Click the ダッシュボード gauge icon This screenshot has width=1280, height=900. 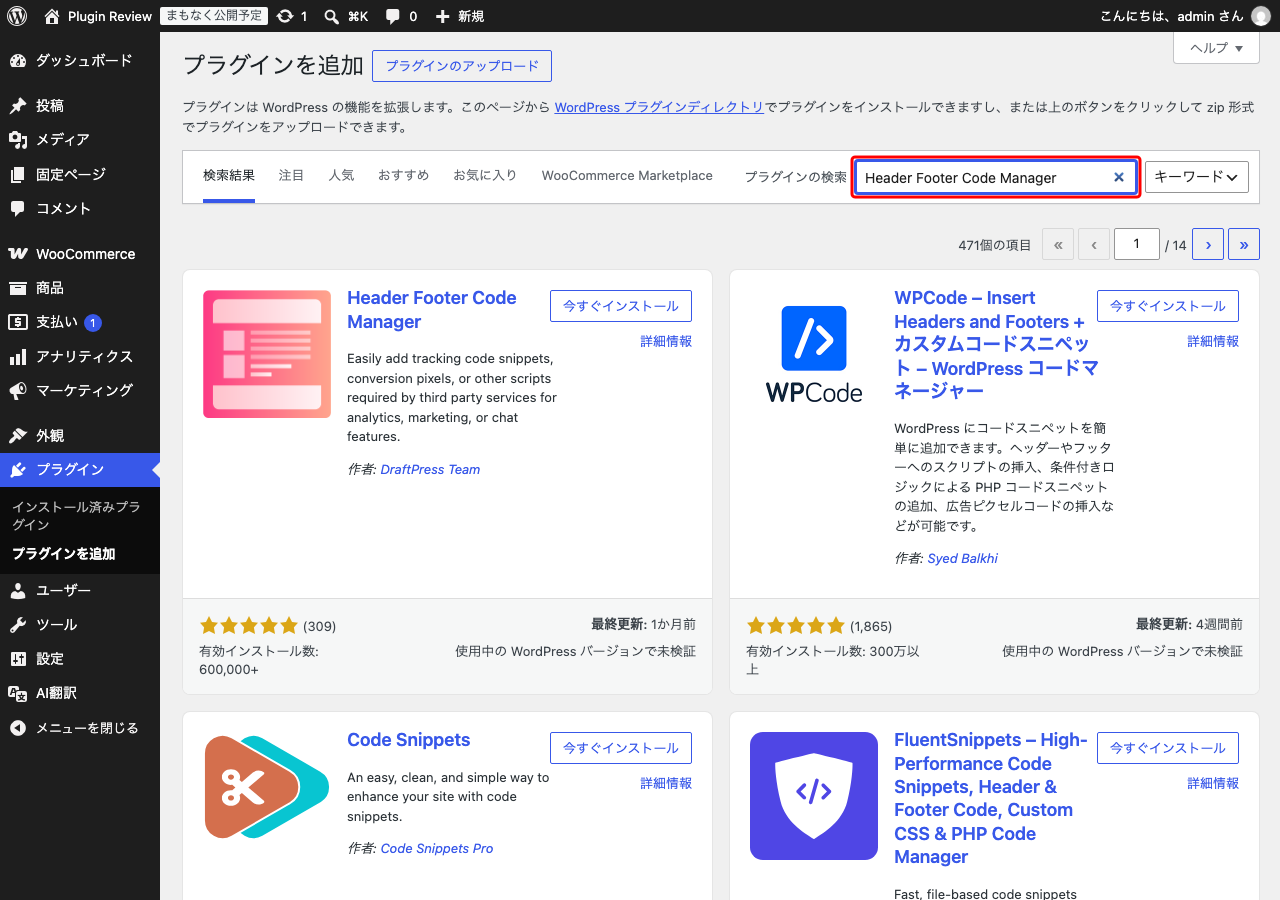pos(18,61)
